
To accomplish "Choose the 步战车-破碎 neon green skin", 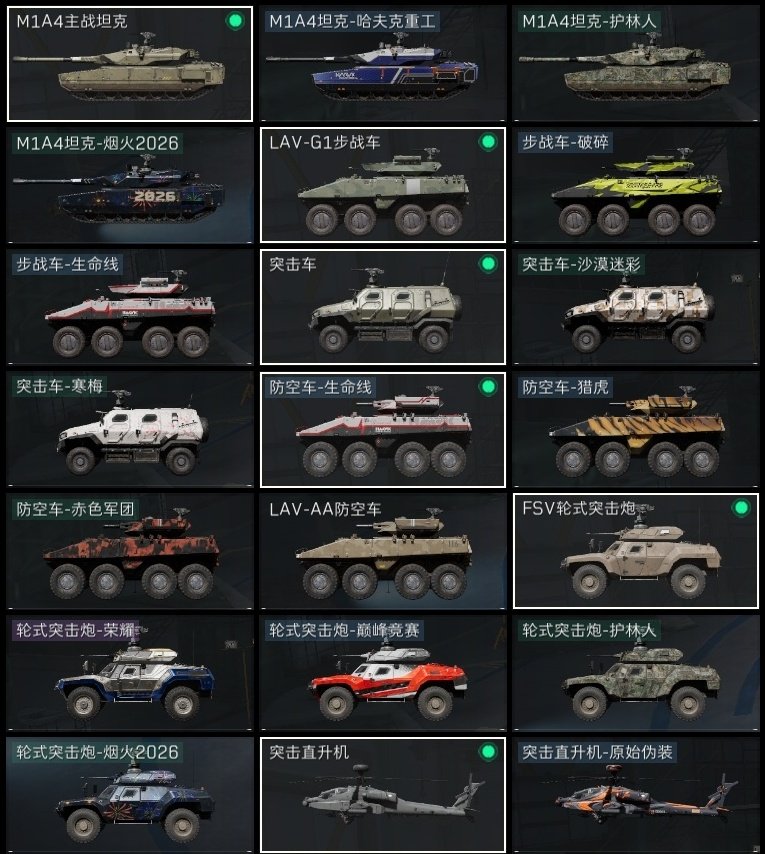I will [635, 185].
